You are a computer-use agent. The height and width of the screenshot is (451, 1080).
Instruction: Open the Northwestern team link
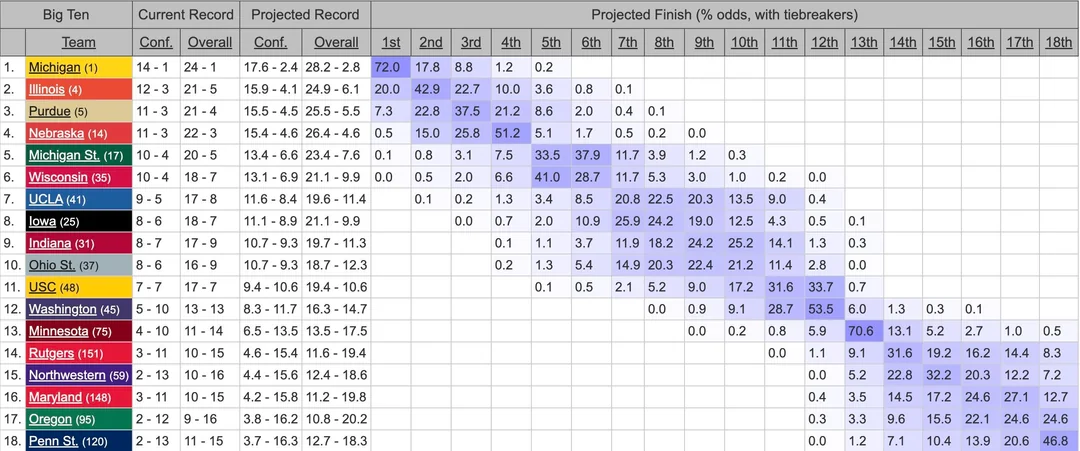point(67,375)
